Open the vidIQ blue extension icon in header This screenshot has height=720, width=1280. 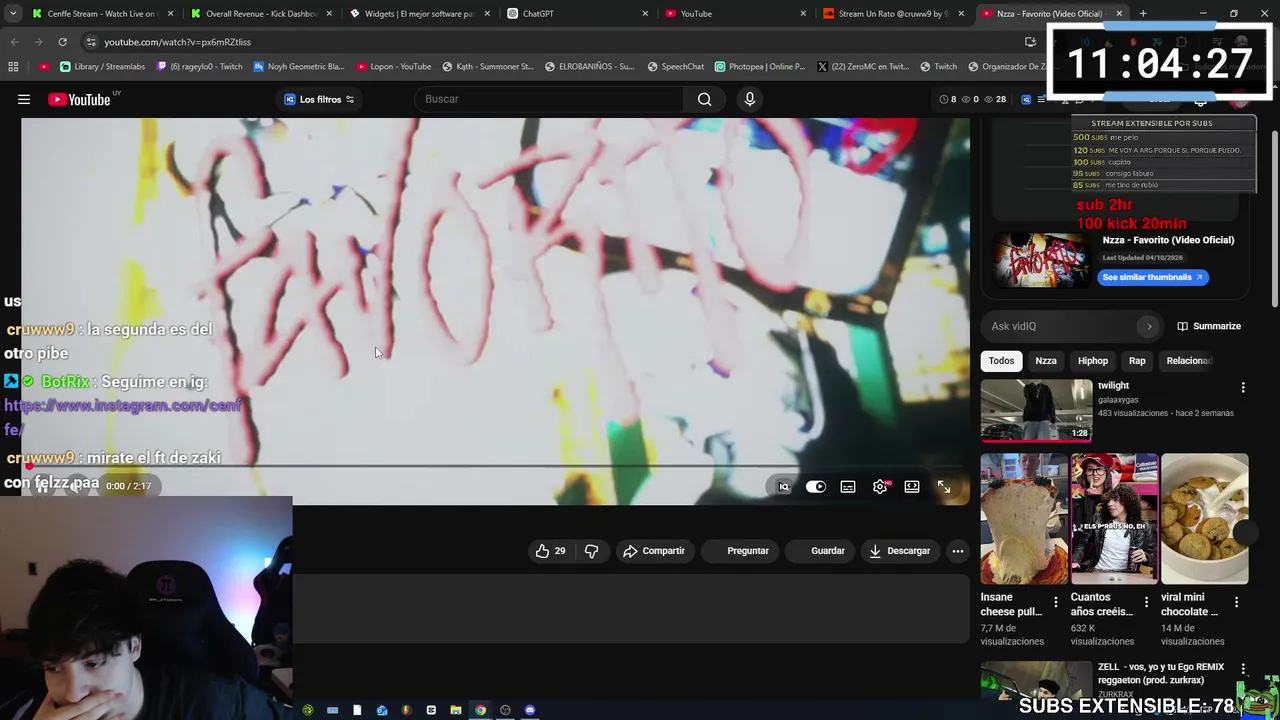1026,99
